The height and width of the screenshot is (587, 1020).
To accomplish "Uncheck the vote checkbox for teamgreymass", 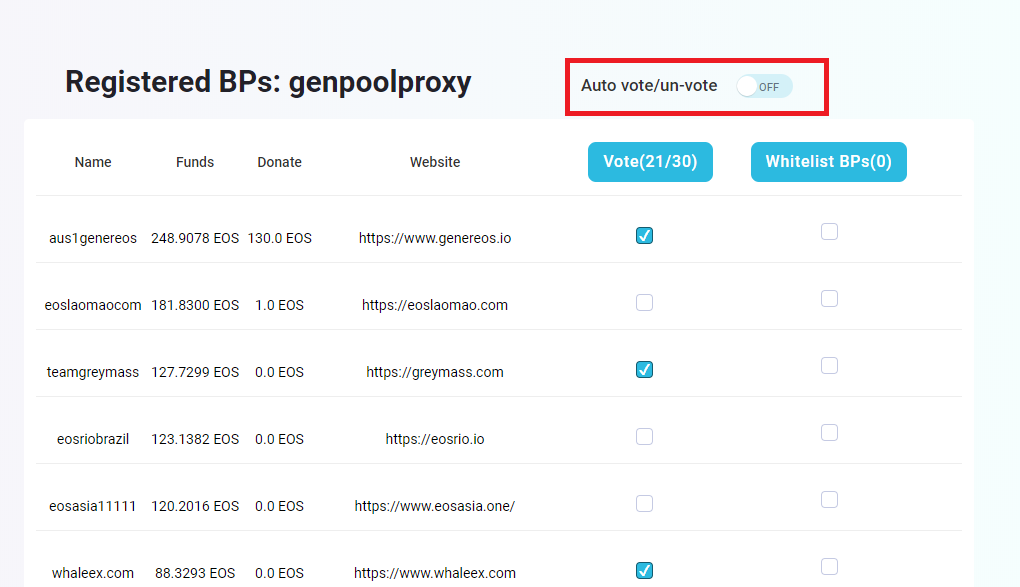I will click(x=645, y=370).
